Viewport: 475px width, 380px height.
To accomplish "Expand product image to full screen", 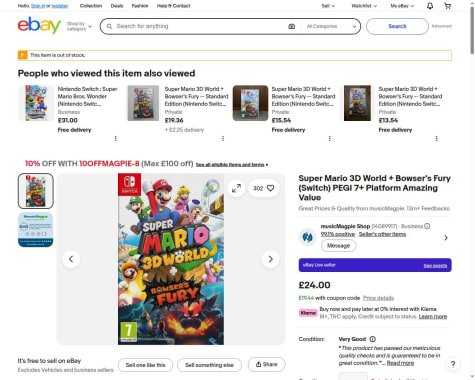I will [236, 188].
